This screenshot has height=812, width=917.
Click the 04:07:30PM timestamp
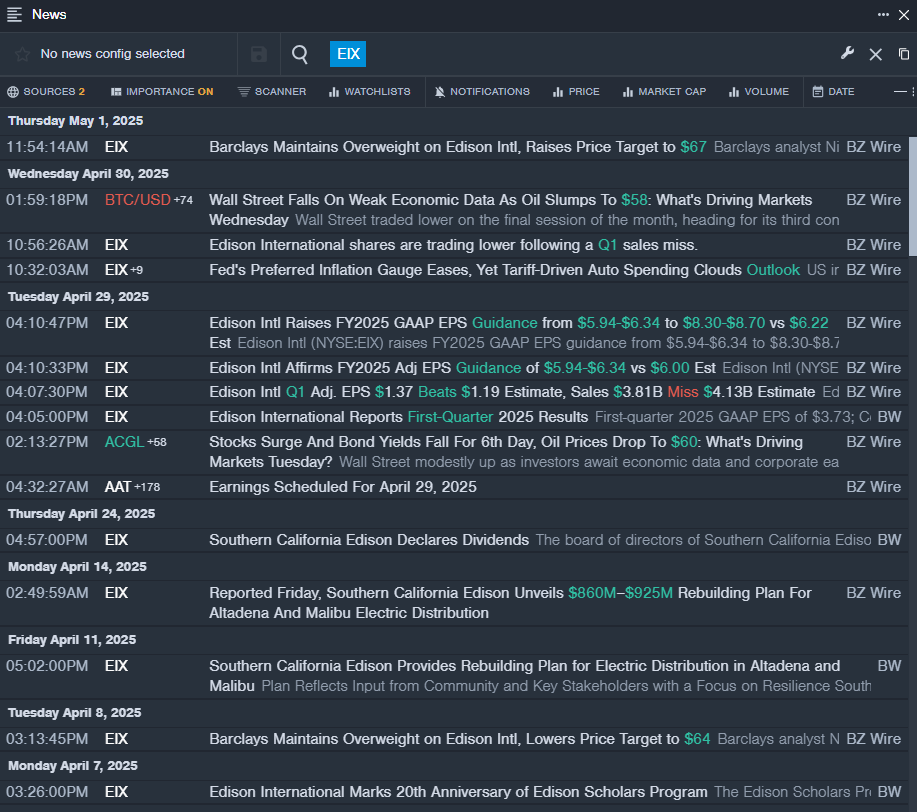[x=47, y=391]
